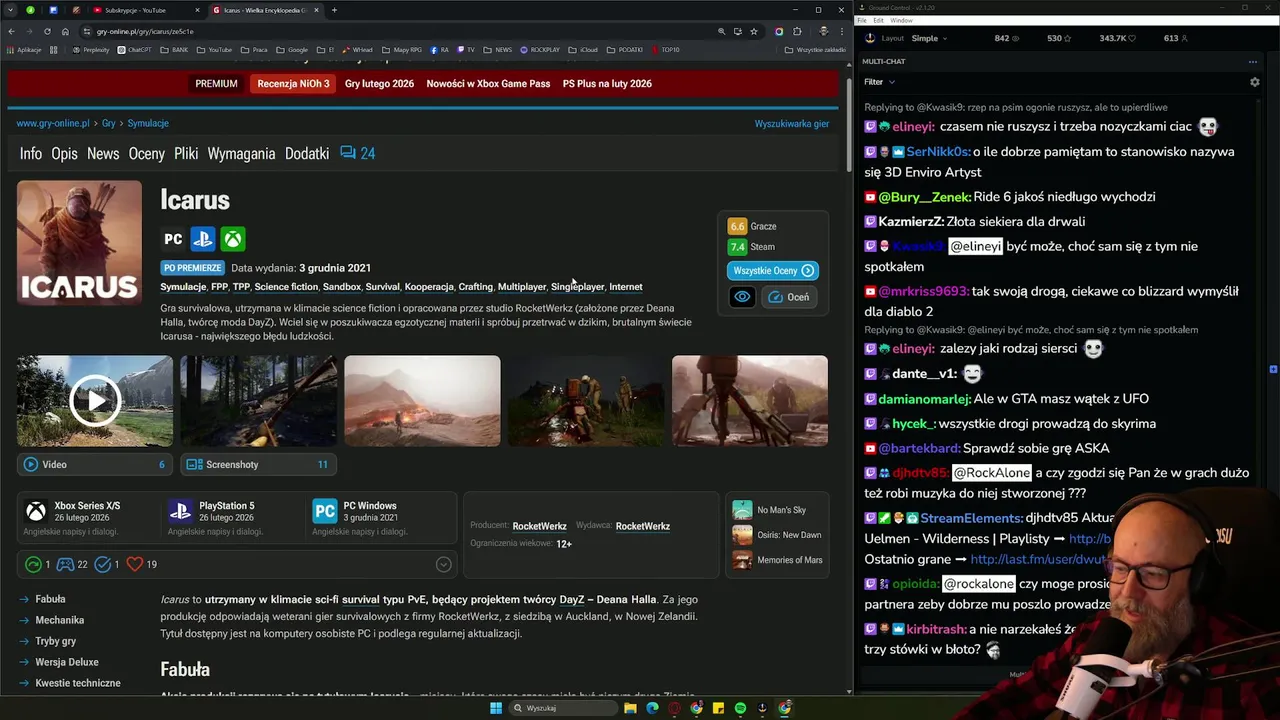Open the Perplexity bookmark
Screen dimensions: 1280x720
[x=92, y=49]
